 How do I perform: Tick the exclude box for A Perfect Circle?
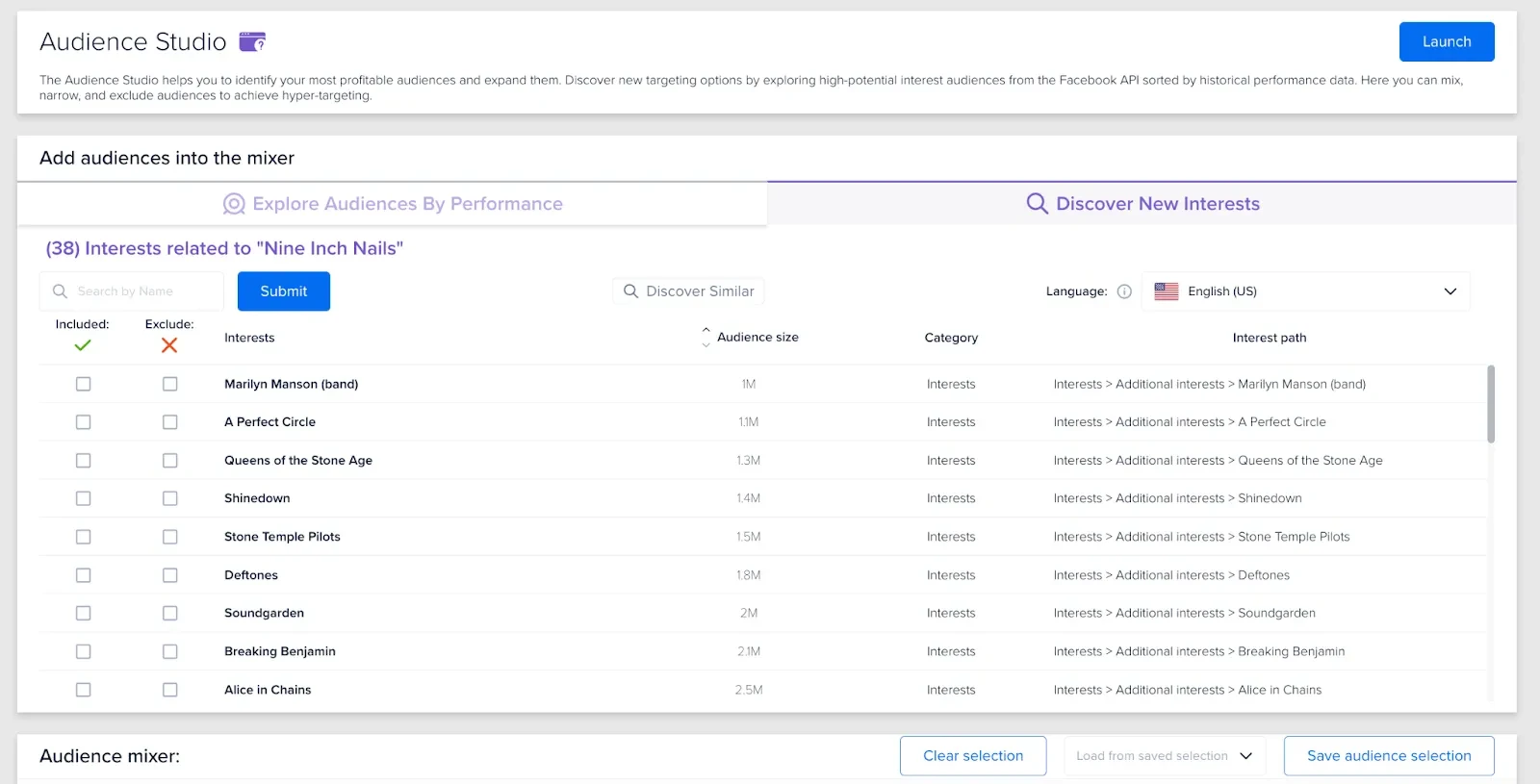click(170, 422)
